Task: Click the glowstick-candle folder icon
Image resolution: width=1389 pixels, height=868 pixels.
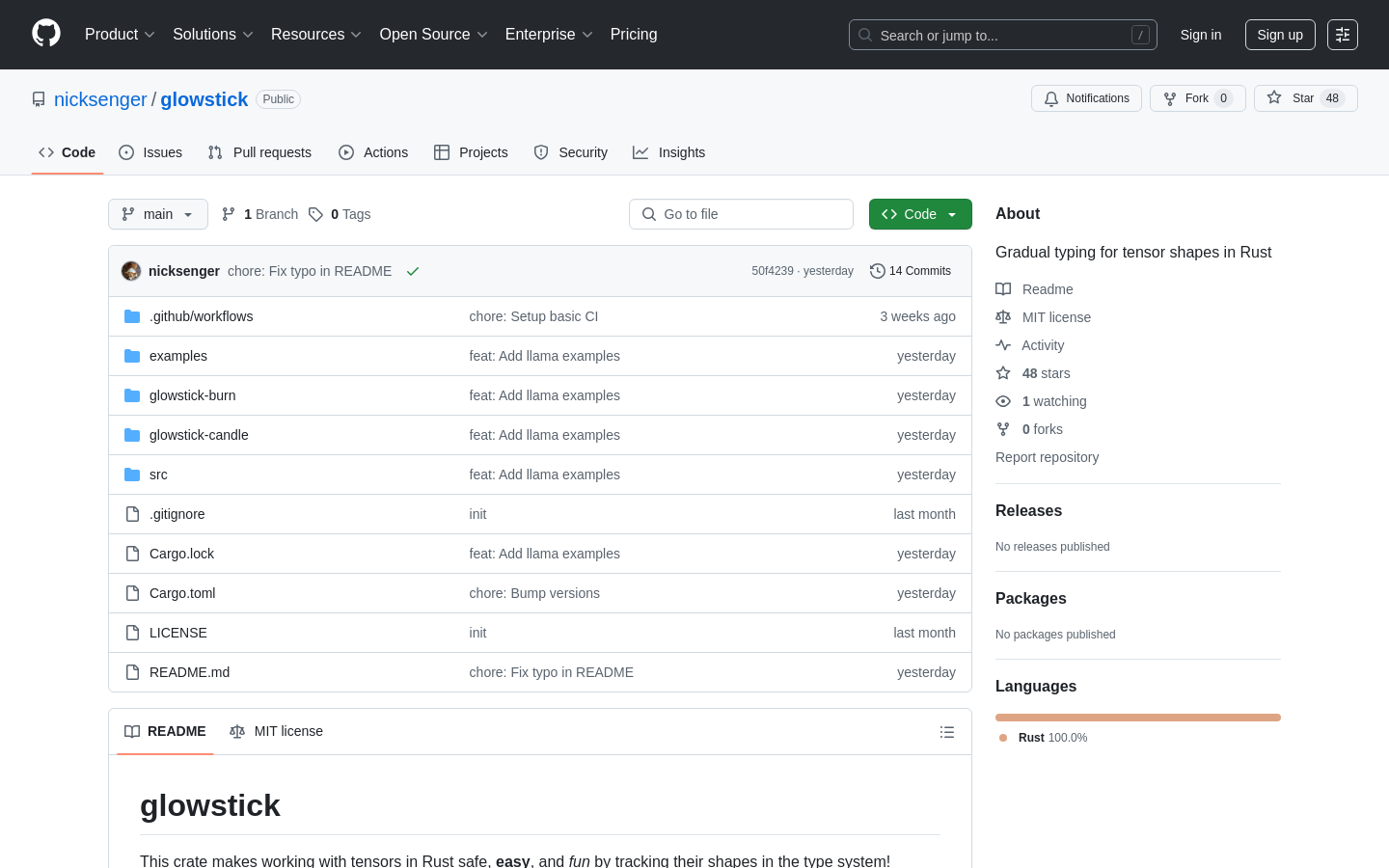Action: point(132,435)
